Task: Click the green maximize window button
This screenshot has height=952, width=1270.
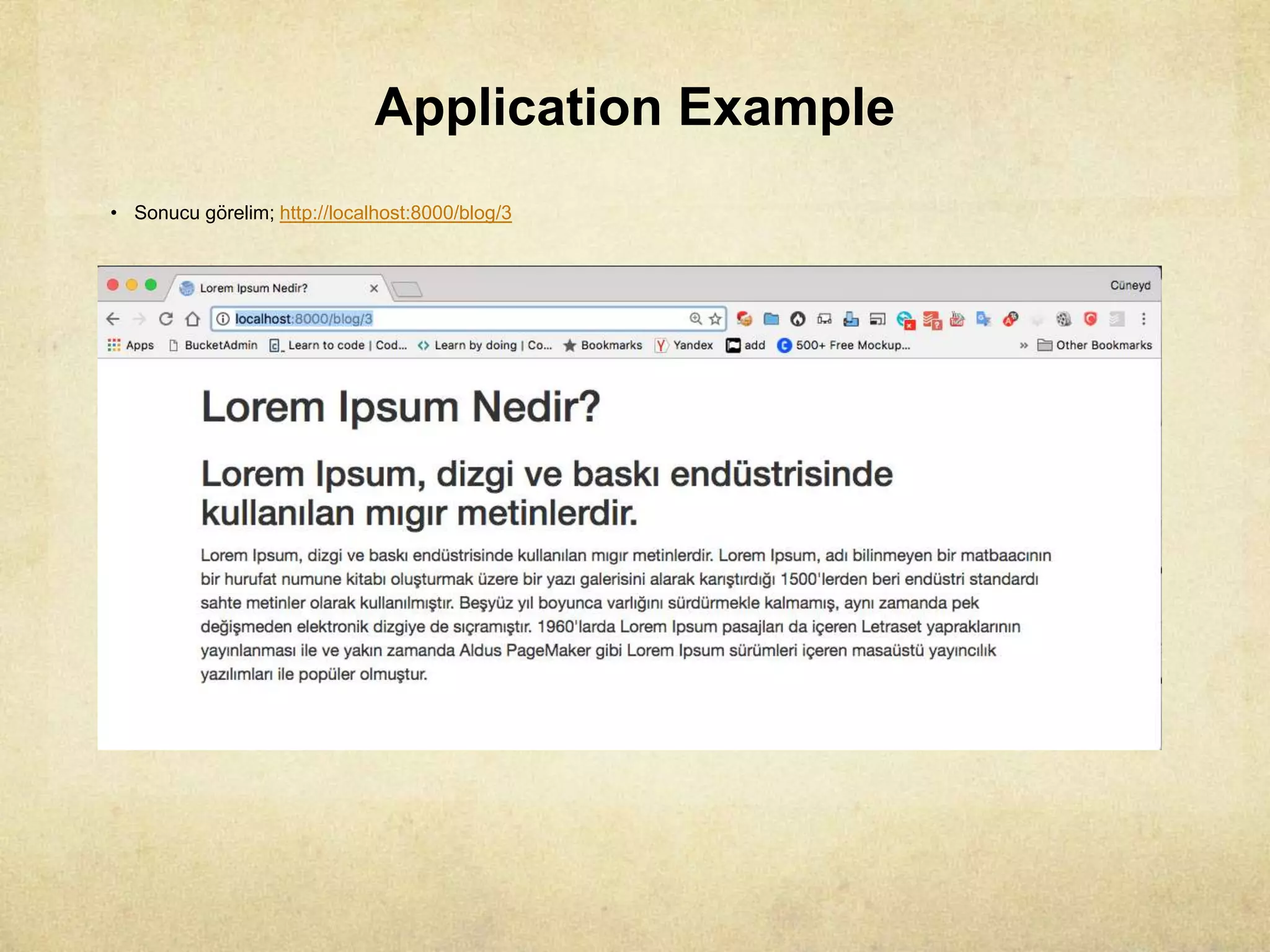Action: pyautogui.click(x=151, y=284)
